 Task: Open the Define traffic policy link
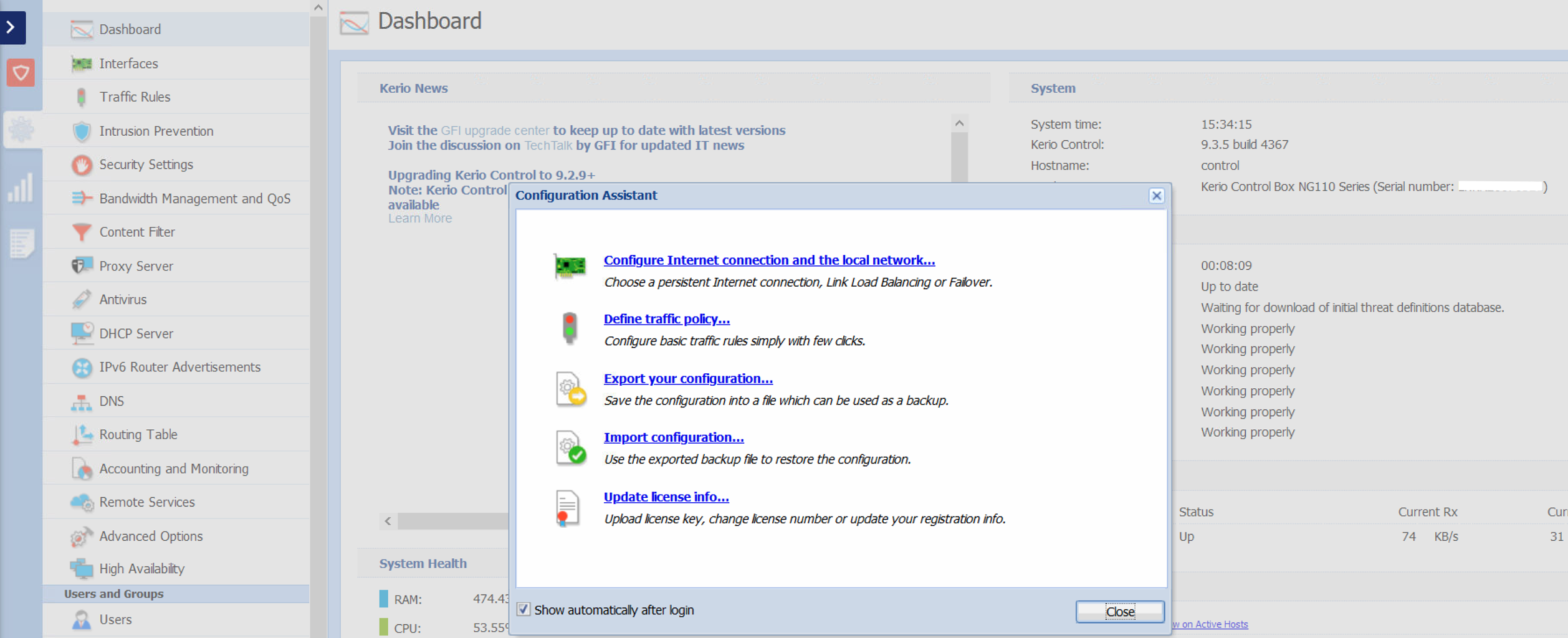pyautogui.click(x=666, y=319)
